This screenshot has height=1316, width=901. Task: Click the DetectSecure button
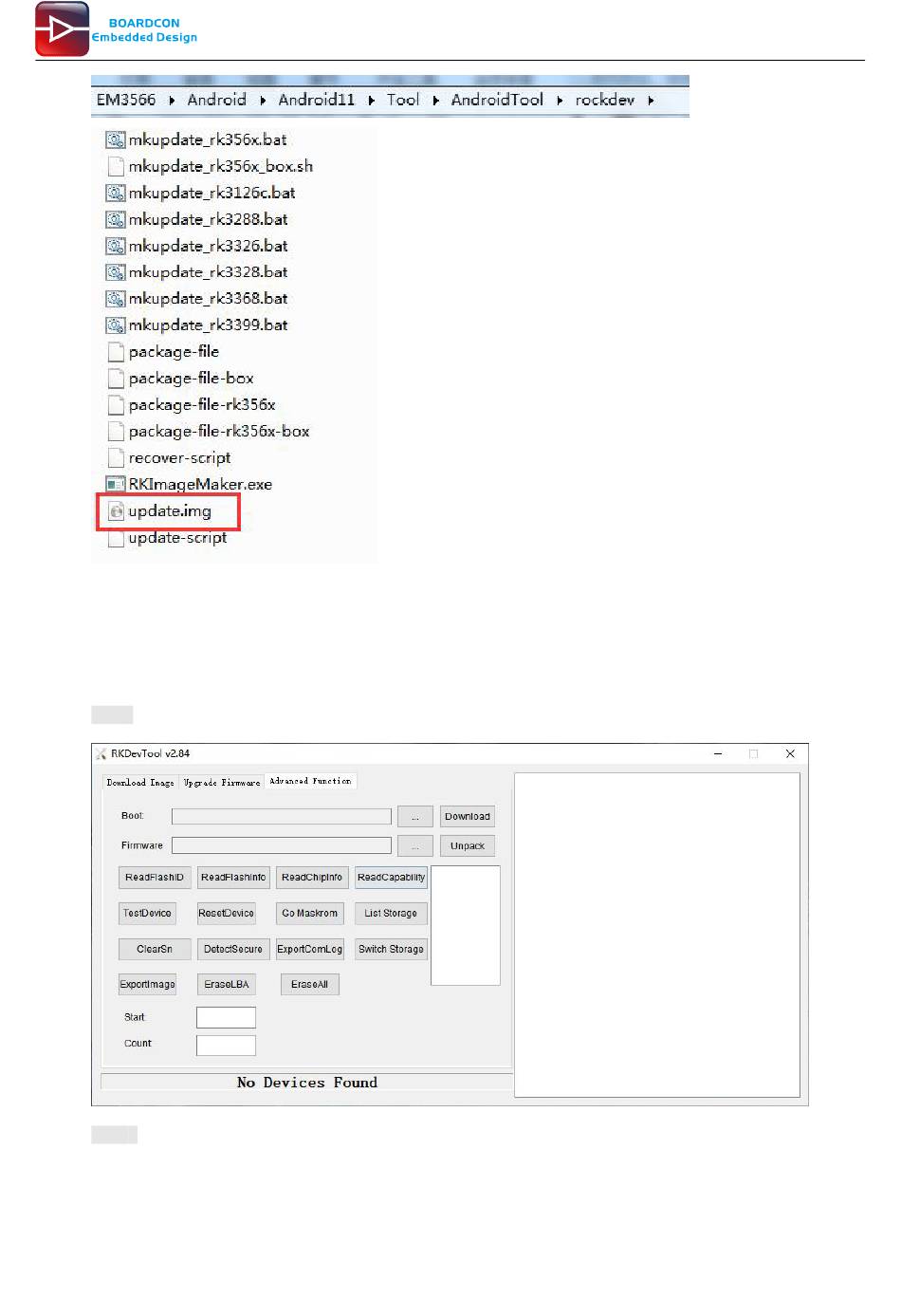point(233,950)
